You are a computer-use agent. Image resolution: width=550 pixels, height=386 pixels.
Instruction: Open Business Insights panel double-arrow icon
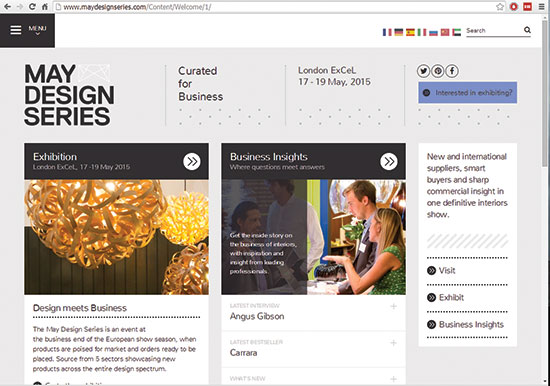(x=389, y=161)
